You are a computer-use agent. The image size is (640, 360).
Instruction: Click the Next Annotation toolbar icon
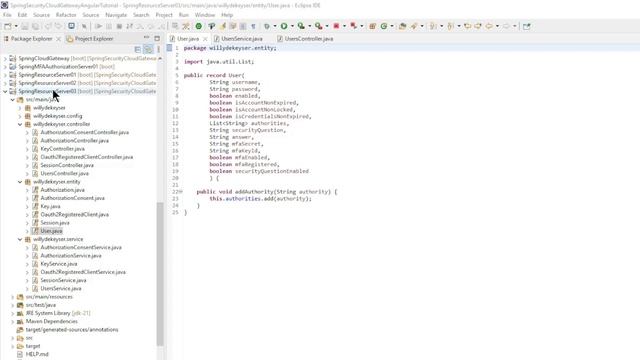[433, 26]
